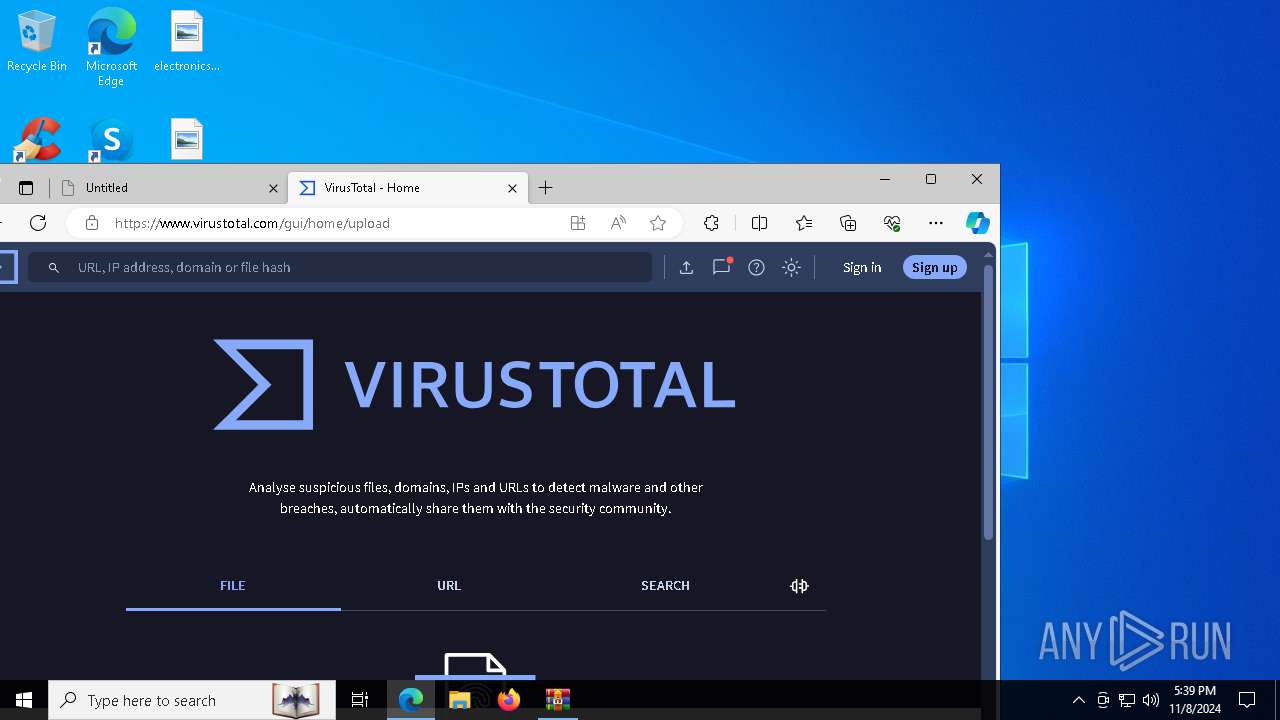Open the Action Center notifications
Screen dimensions: 1280x720
[x=1247, y=700]
